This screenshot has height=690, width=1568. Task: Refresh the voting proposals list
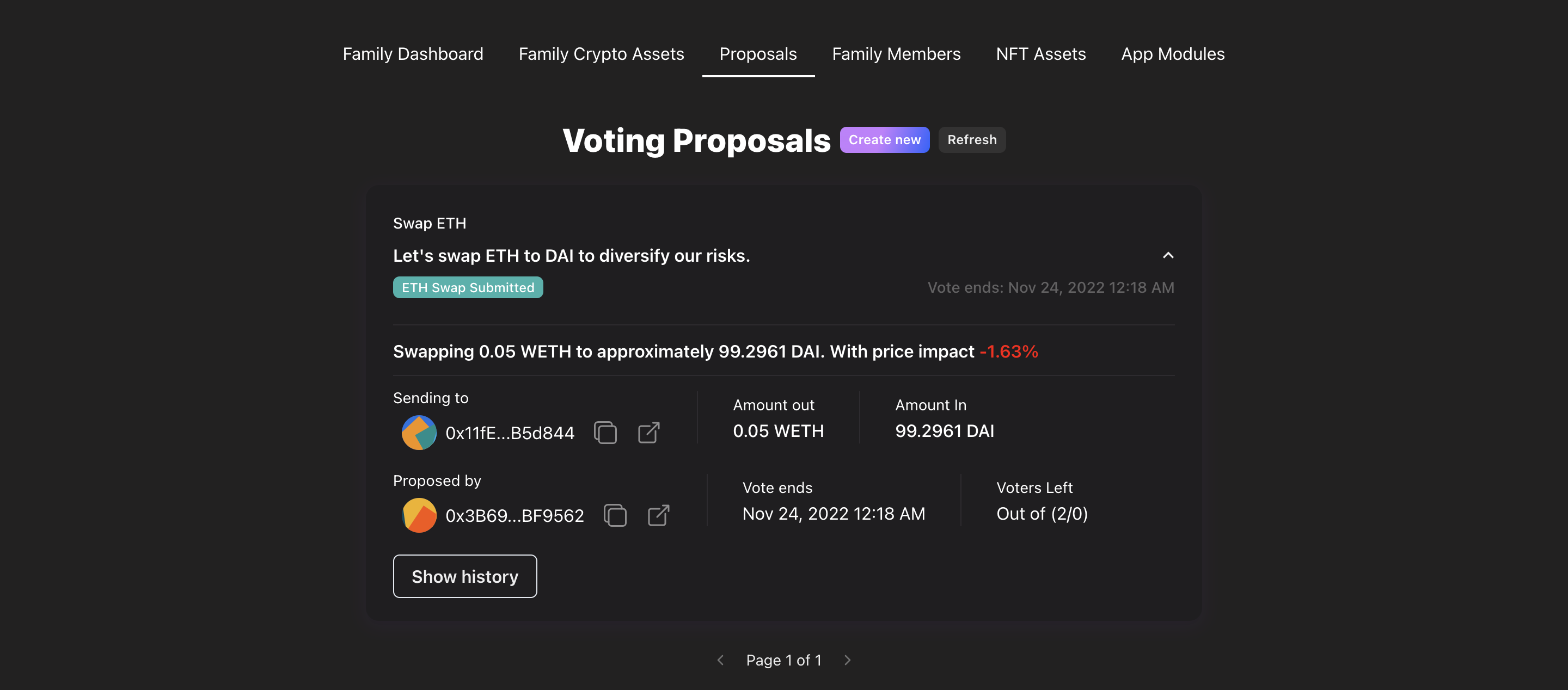(972, 140)
